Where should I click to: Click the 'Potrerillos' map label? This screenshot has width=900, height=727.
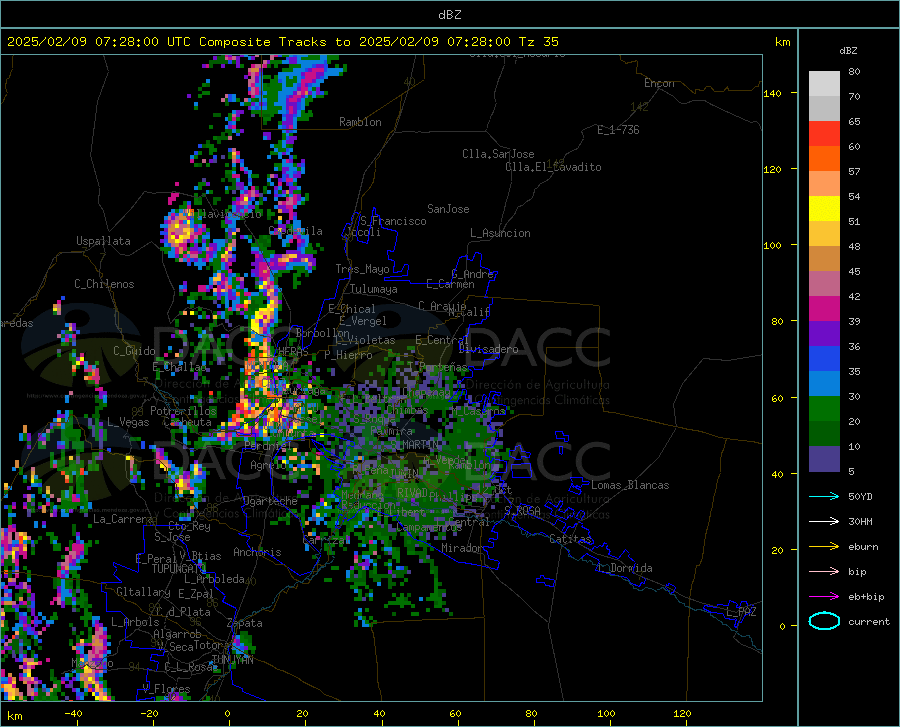[x=183, y=411]
